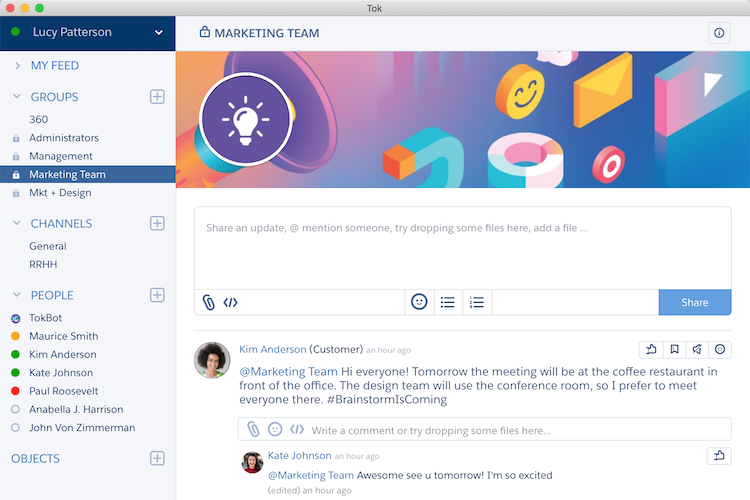Viewport: 750px width, 500px height.
Task: Open the Administrators group
Action: 64,138
